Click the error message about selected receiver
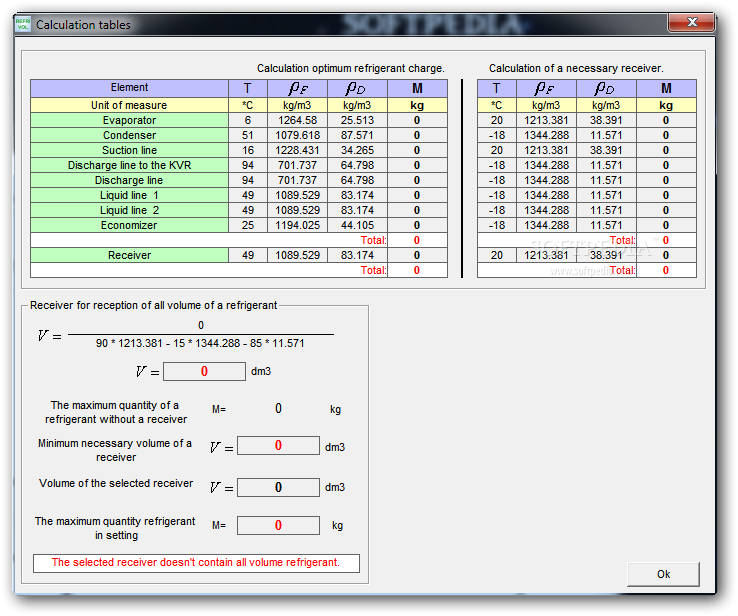This screenshot has height=616, width=738. (x=196, y=563)
